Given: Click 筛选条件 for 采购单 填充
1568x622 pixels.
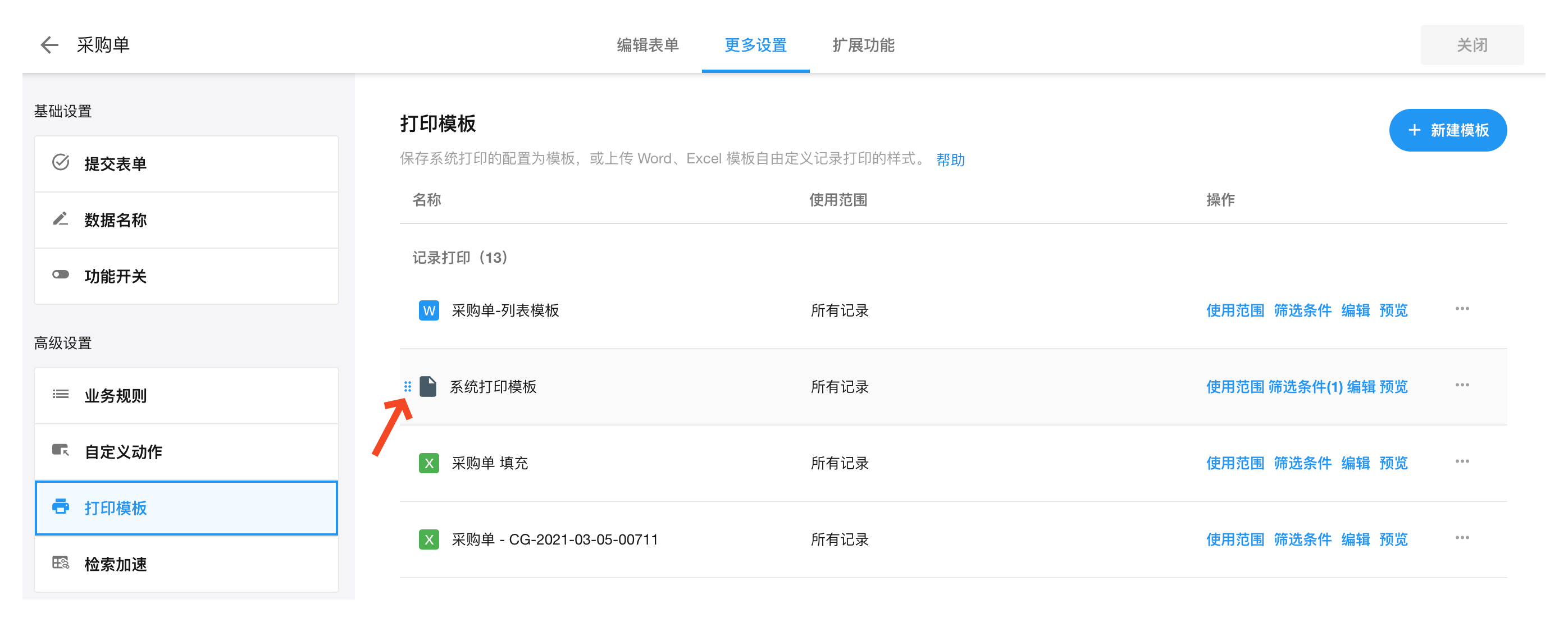Looking at the screenshot, I should point(1302,463).
